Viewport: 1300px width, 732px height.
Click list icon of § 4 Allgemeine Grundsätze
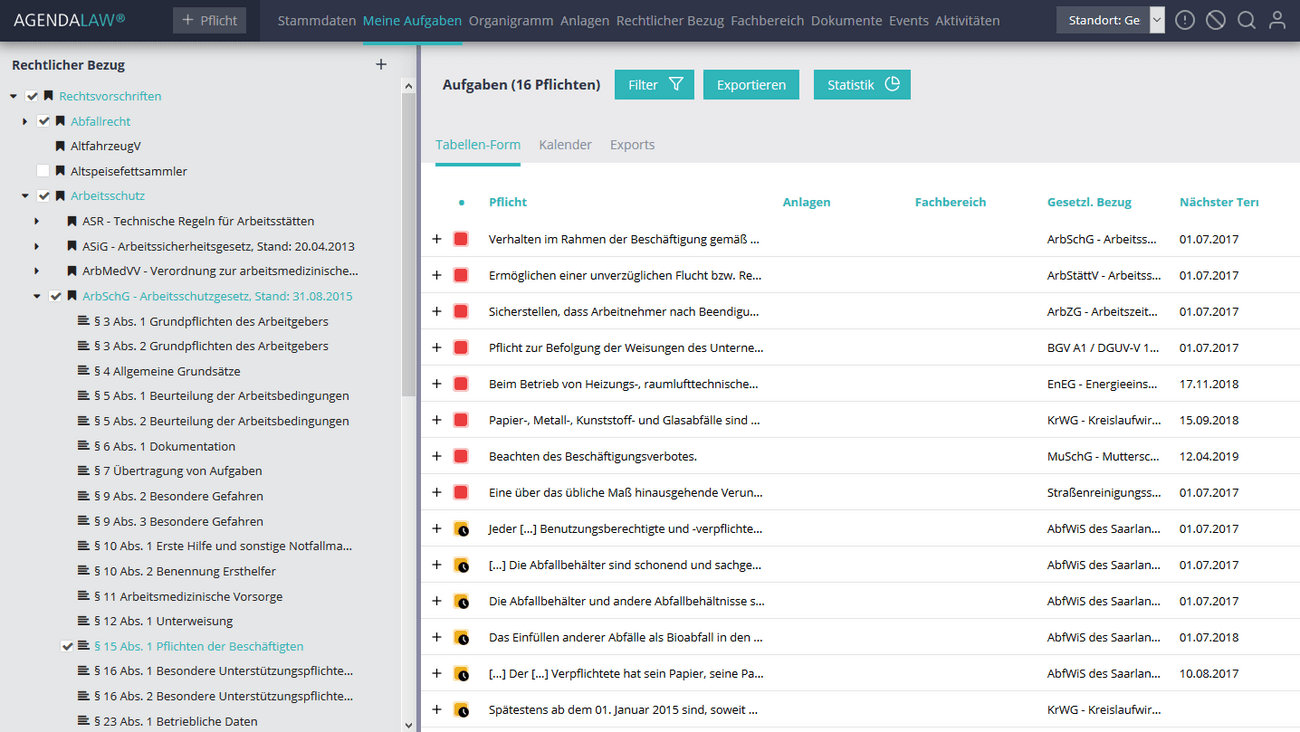point(84,371)
